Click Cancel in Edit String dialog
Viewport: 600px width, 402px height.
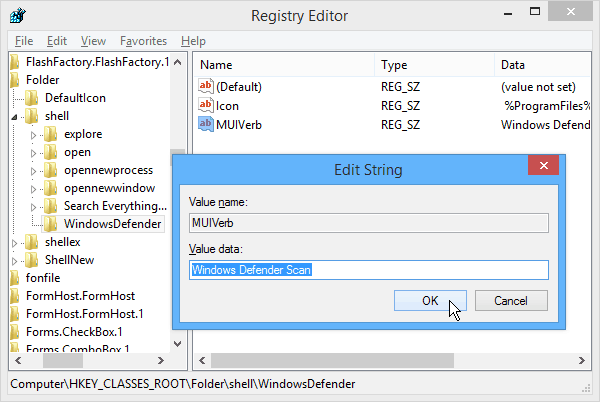511,301
